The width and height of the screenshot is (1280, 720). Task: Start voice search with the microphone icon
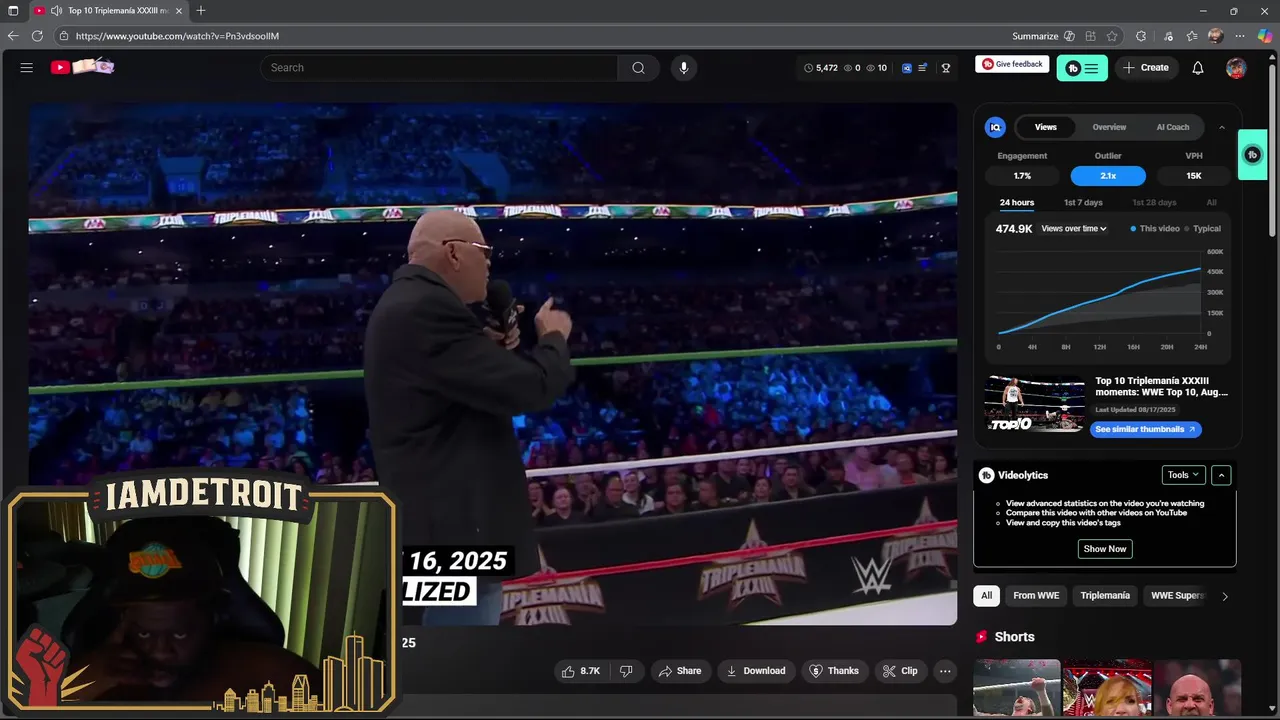[x=684, y=68]
